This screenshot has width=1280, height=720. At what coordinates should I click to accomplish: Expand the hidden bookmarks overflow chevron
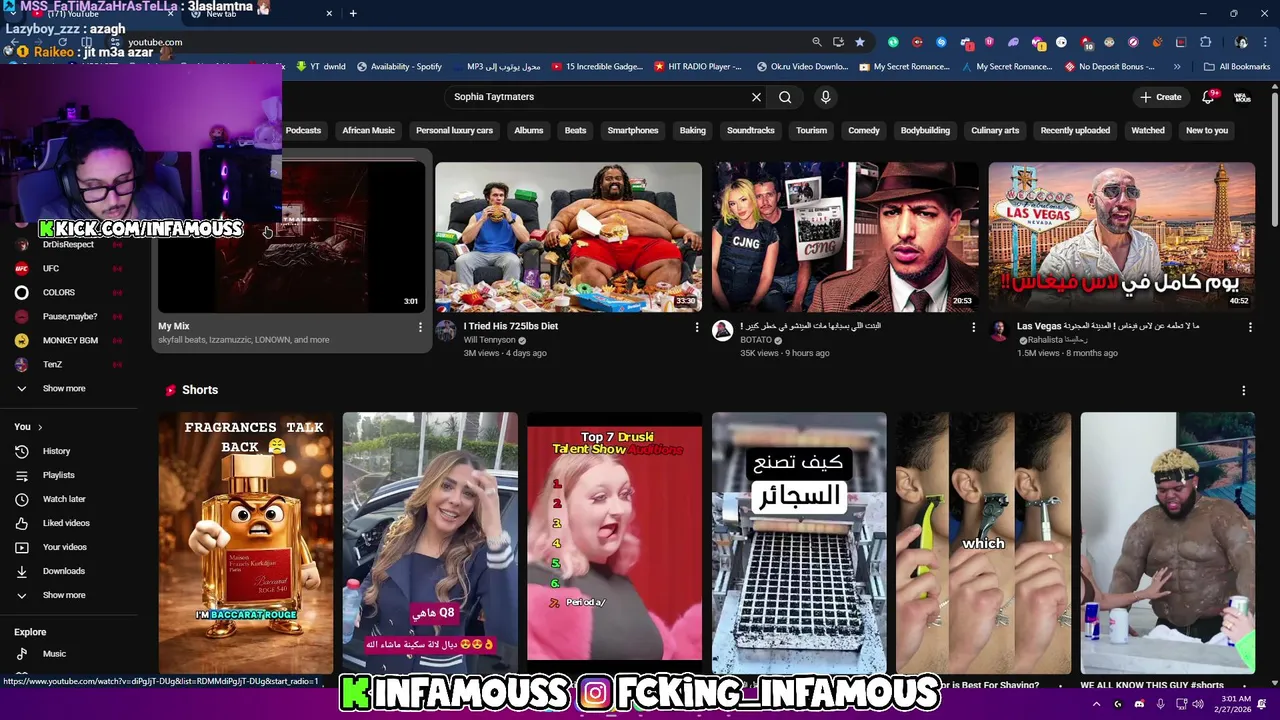click(1177, 67)
